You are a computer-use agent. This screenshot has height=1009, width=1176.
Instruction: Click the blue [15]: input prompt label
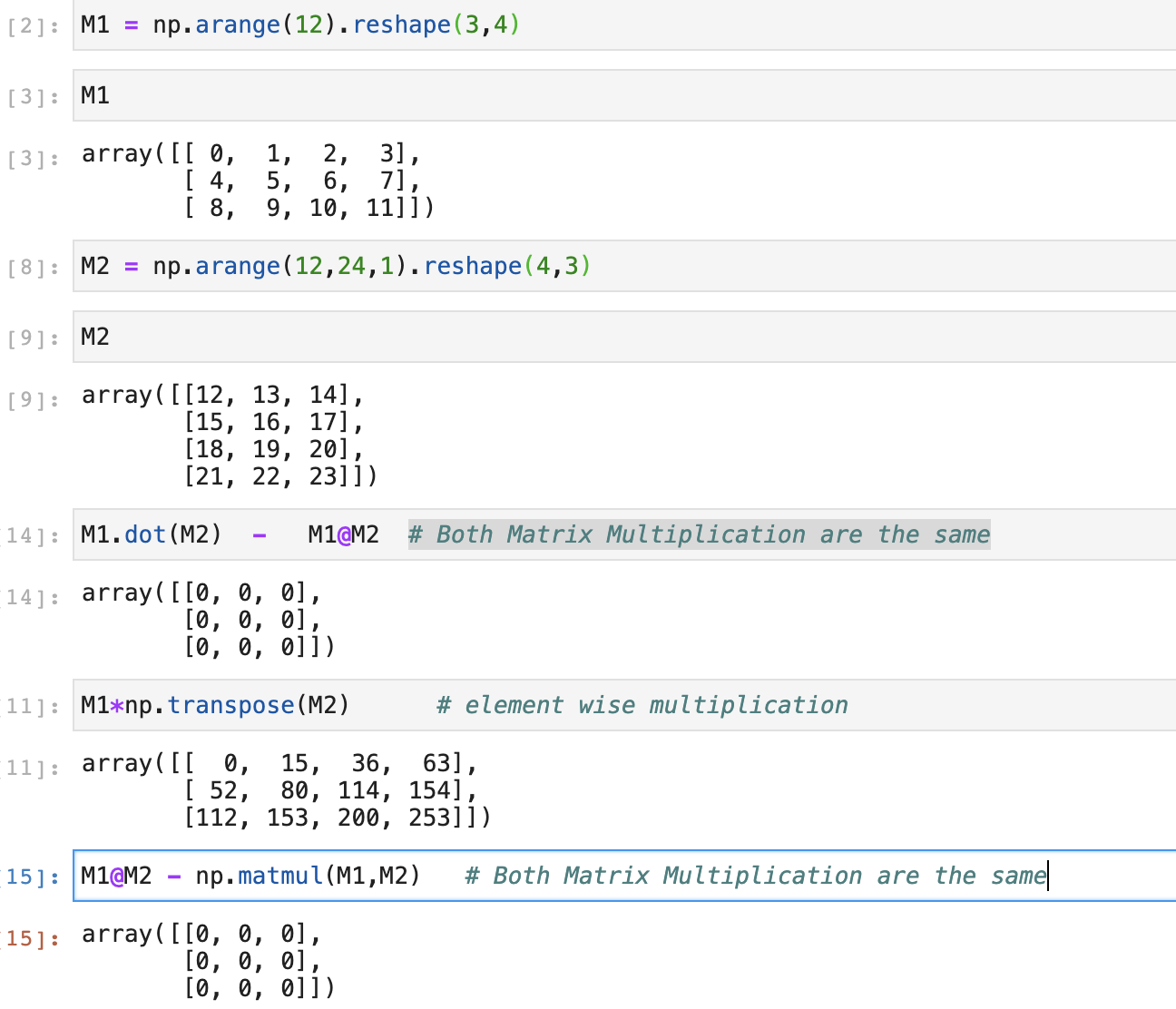[x=31, y=877]
